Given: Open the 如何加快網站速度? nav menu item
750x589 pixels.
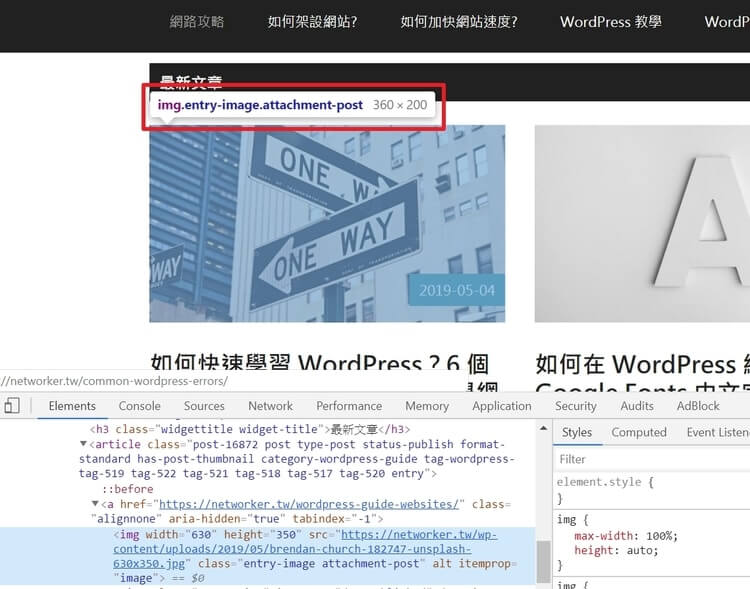Looking at the screenshot, I should click(459, 22).
